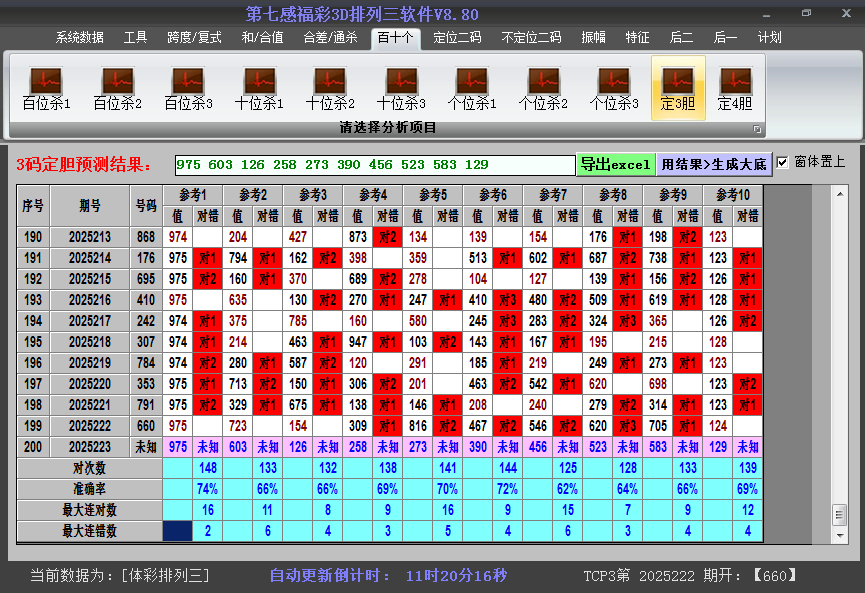The width and height of the screenshot is (865, 593).
Task: Choose the 十位杀1 icon
Action: (x=259, y=88)
